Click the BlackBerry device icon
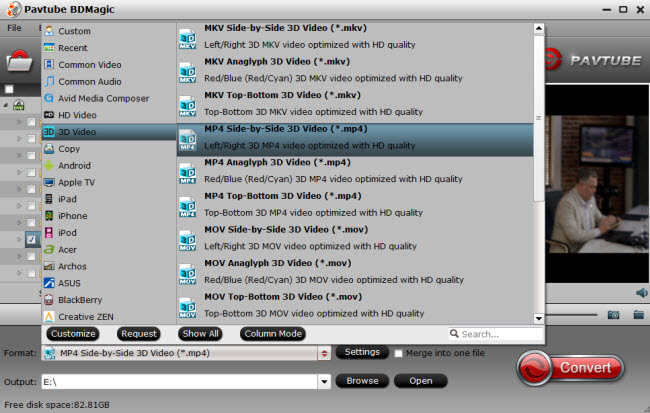Viewport: 650px width, 413px height. coord(49,300)
